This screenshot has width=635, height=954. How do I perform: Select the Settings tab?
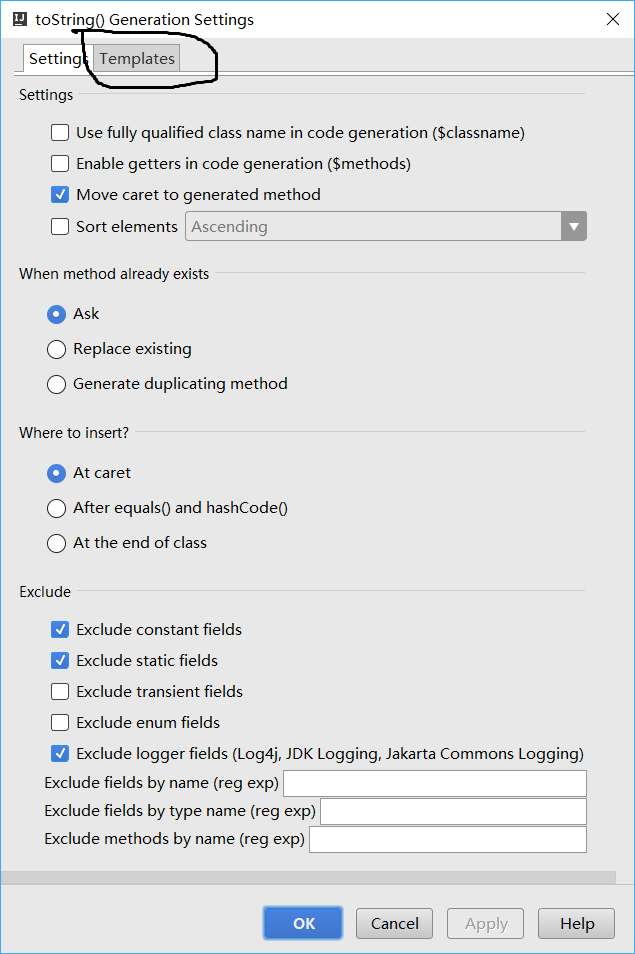click(56, 59)
